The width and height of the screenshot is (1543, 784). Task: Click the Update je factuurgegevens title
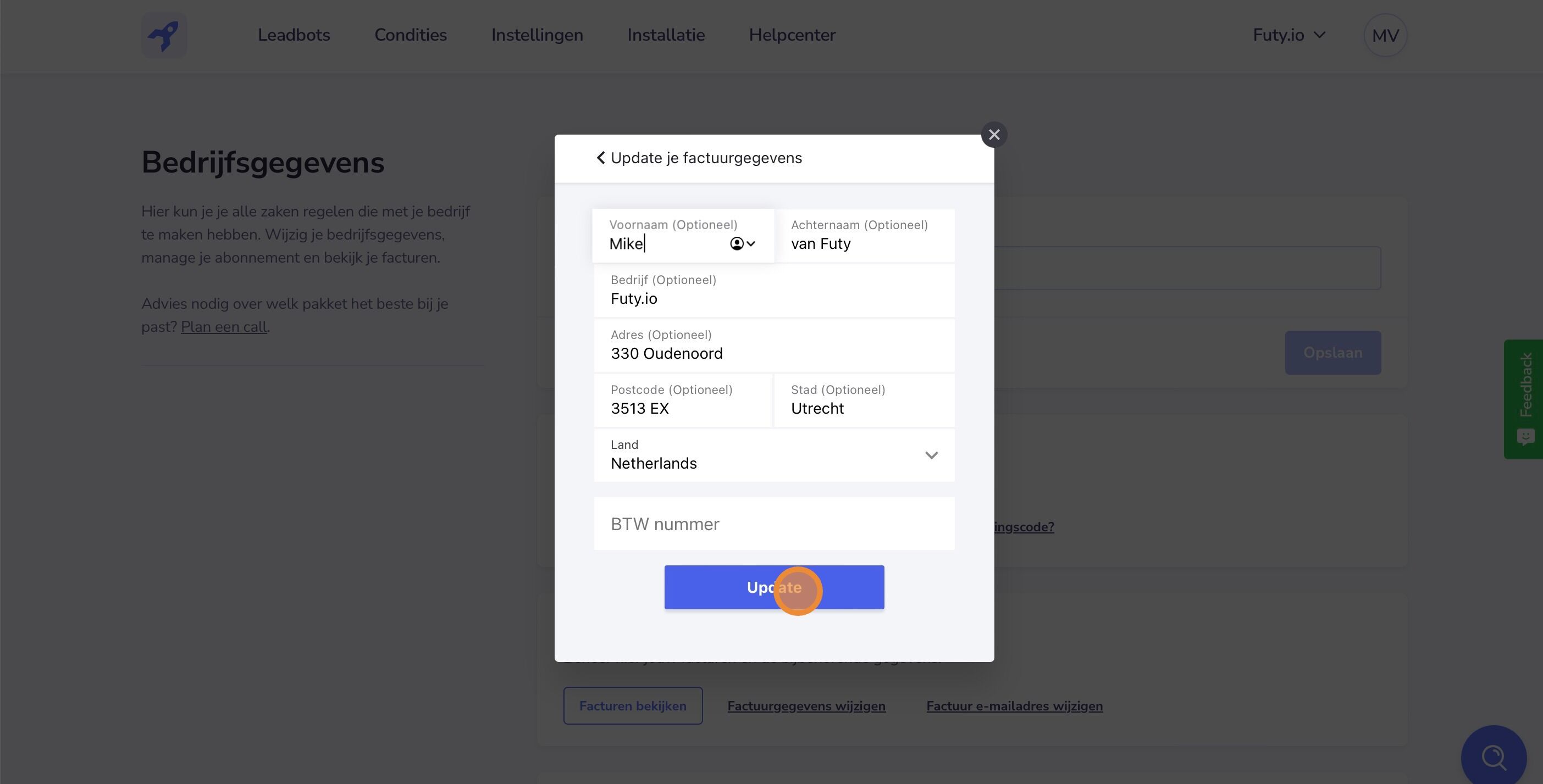706,158
